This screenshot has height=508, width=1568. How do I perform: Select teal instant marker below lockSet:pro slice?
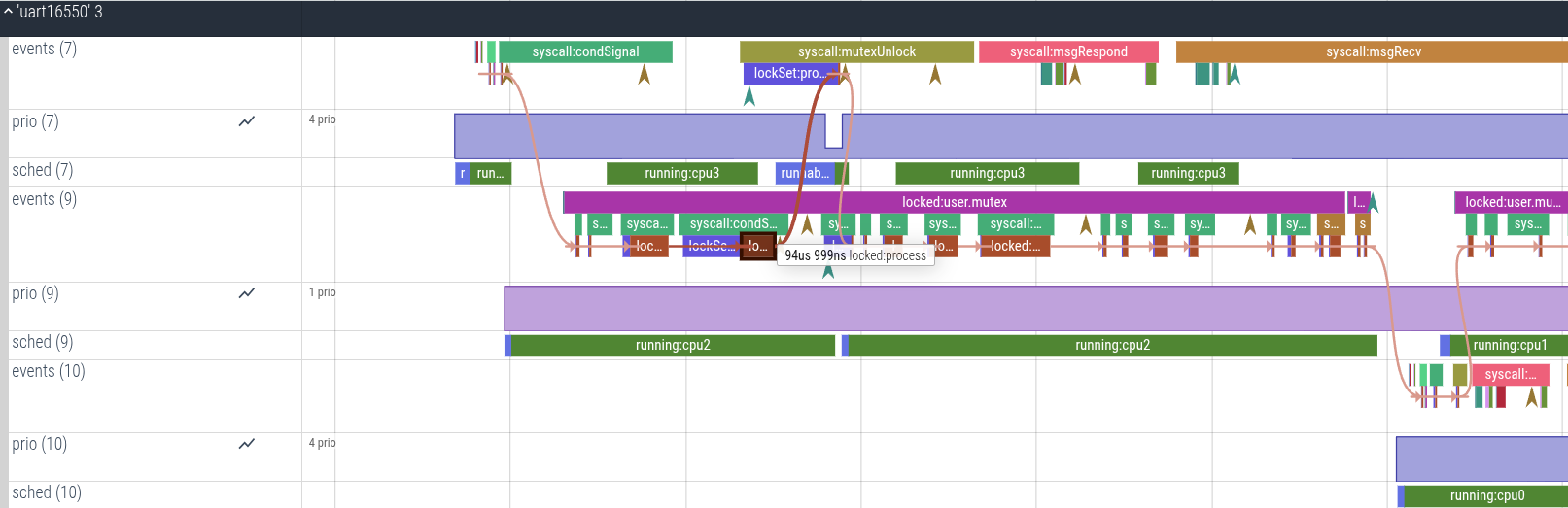tap(749, 96)
